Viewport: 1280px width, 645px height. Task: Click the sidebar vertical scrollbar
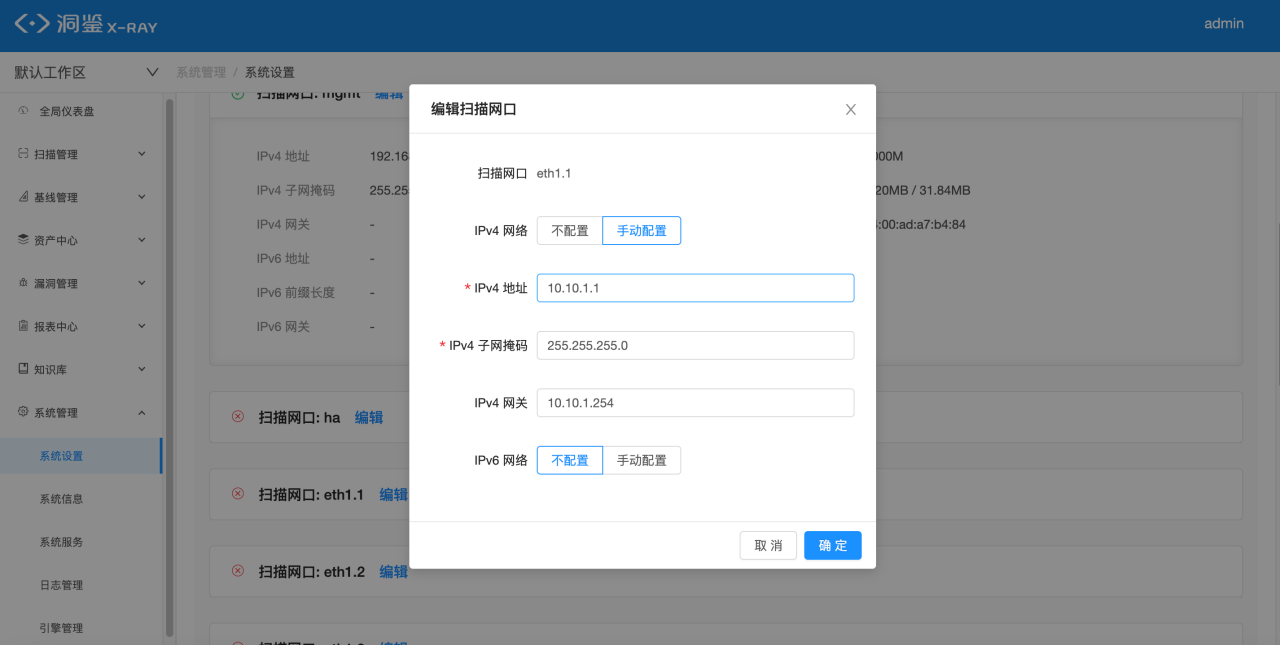tap(169, 365)
